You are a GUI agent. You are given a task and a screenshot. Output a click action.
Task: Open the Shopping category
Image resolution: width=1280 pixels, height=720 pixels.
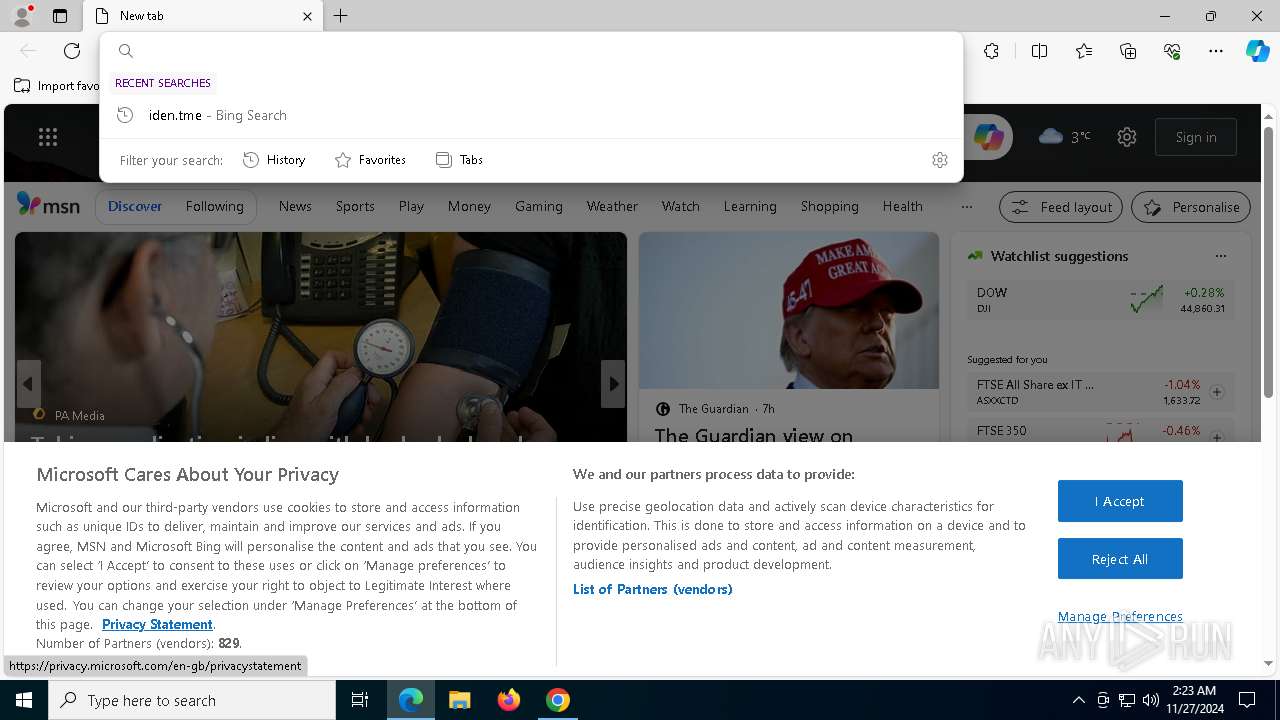tap(829, 206)
